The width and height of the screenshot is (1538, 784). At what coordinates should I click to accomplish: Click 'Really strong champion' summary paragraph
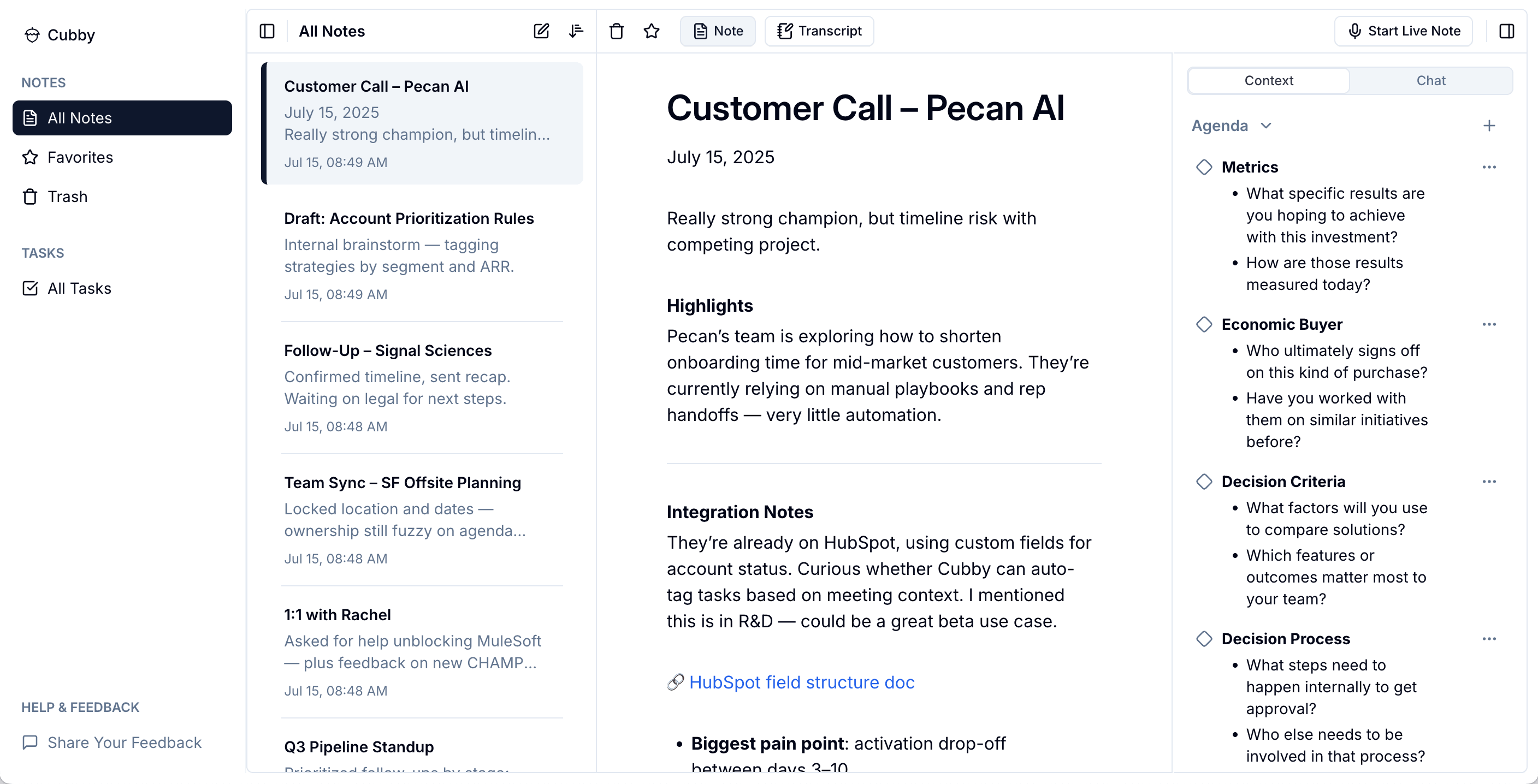point(851,231)
